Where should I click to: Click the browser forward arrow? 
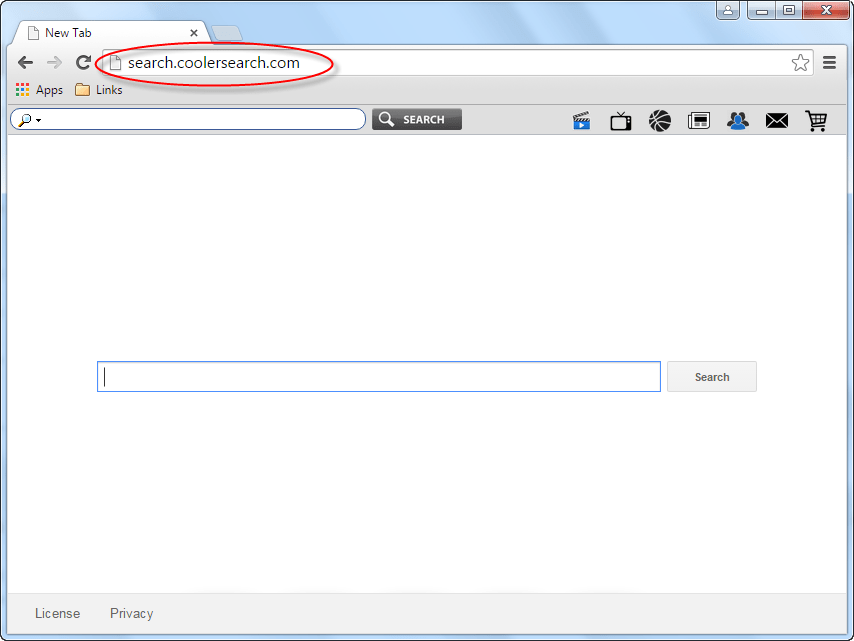[54, 63]
